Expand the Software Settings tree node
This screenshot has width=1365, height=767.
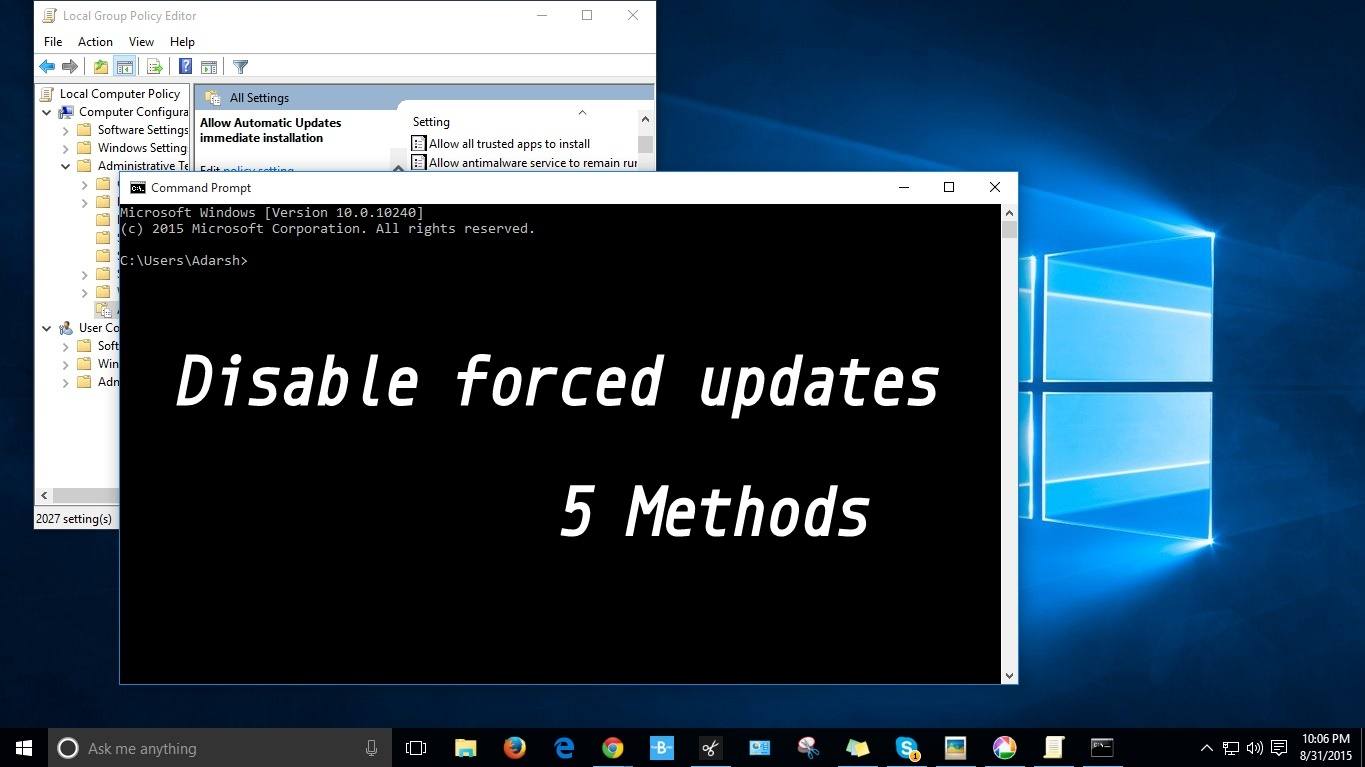pos(66,130)
